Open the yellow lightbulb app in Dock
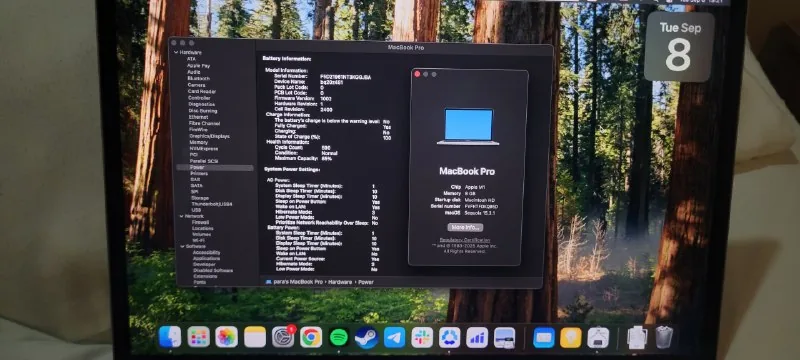The width and height of the screenshot is (800, 360). coord(571,337)
